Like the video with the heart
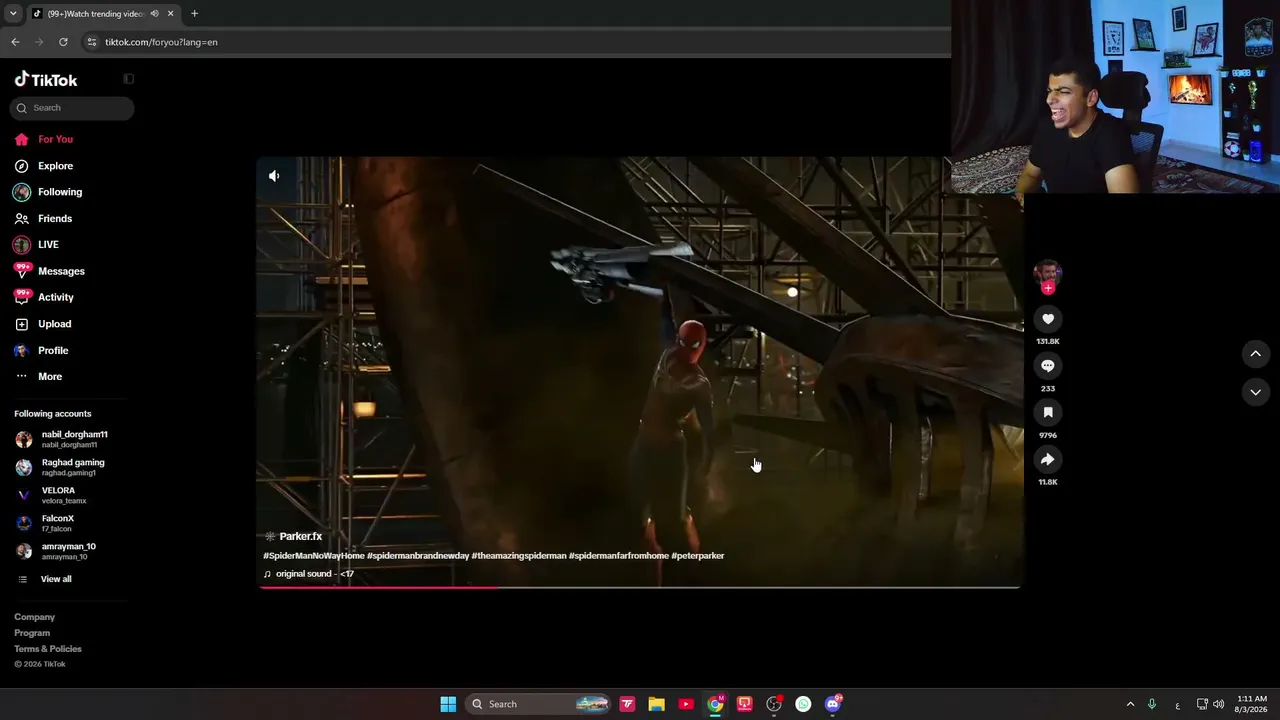The width and height of the screenshot is (1280, 720). point(1047,319)
